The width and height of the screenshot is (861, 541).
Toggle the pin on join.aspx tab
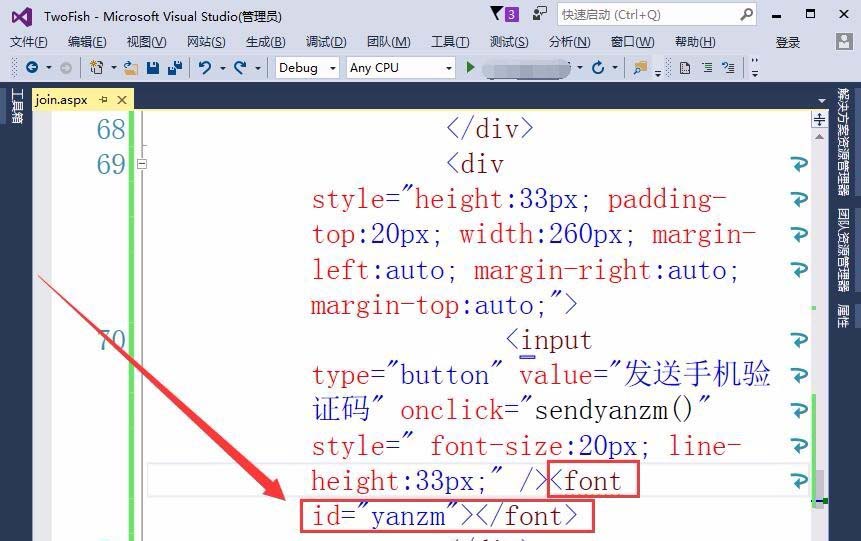tap(103, 99)
